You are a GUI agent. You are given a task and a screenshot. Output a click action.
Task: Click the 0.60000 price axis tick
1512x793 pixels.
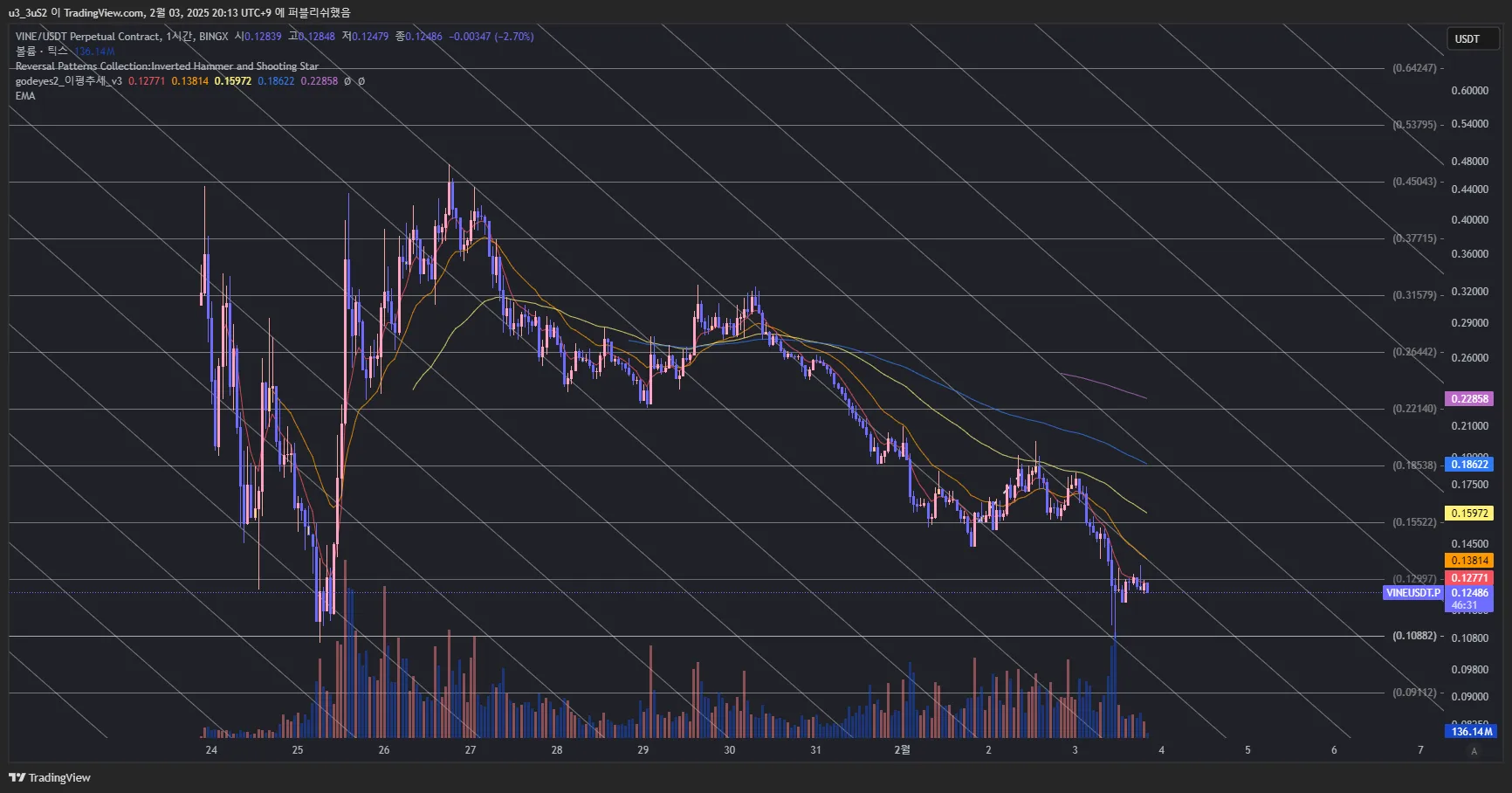coord(1470,91)
